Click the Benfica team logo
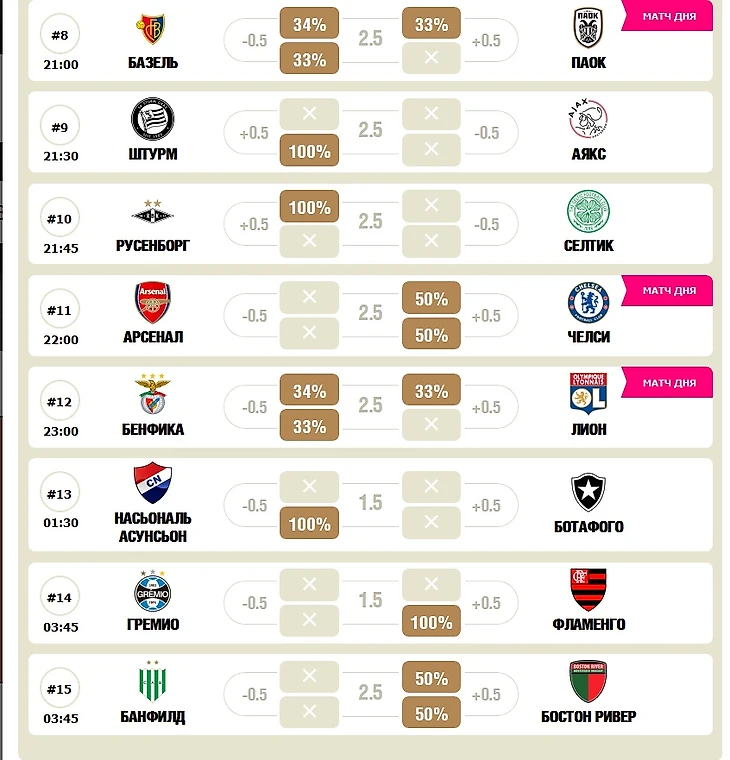The image size is (730, 760). [x=153, y=394]
